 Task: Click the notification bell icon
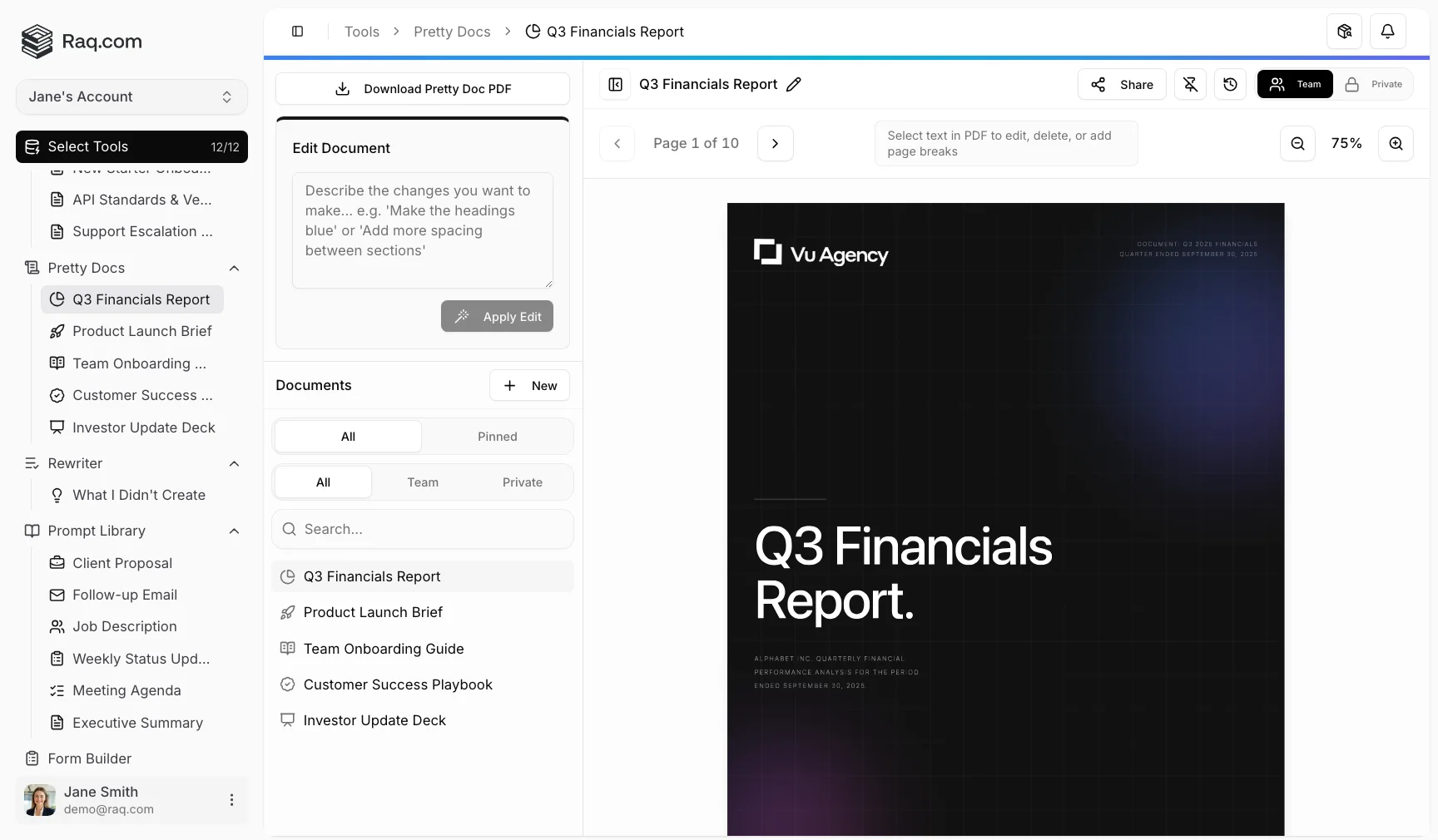(x=1387, y=32)
